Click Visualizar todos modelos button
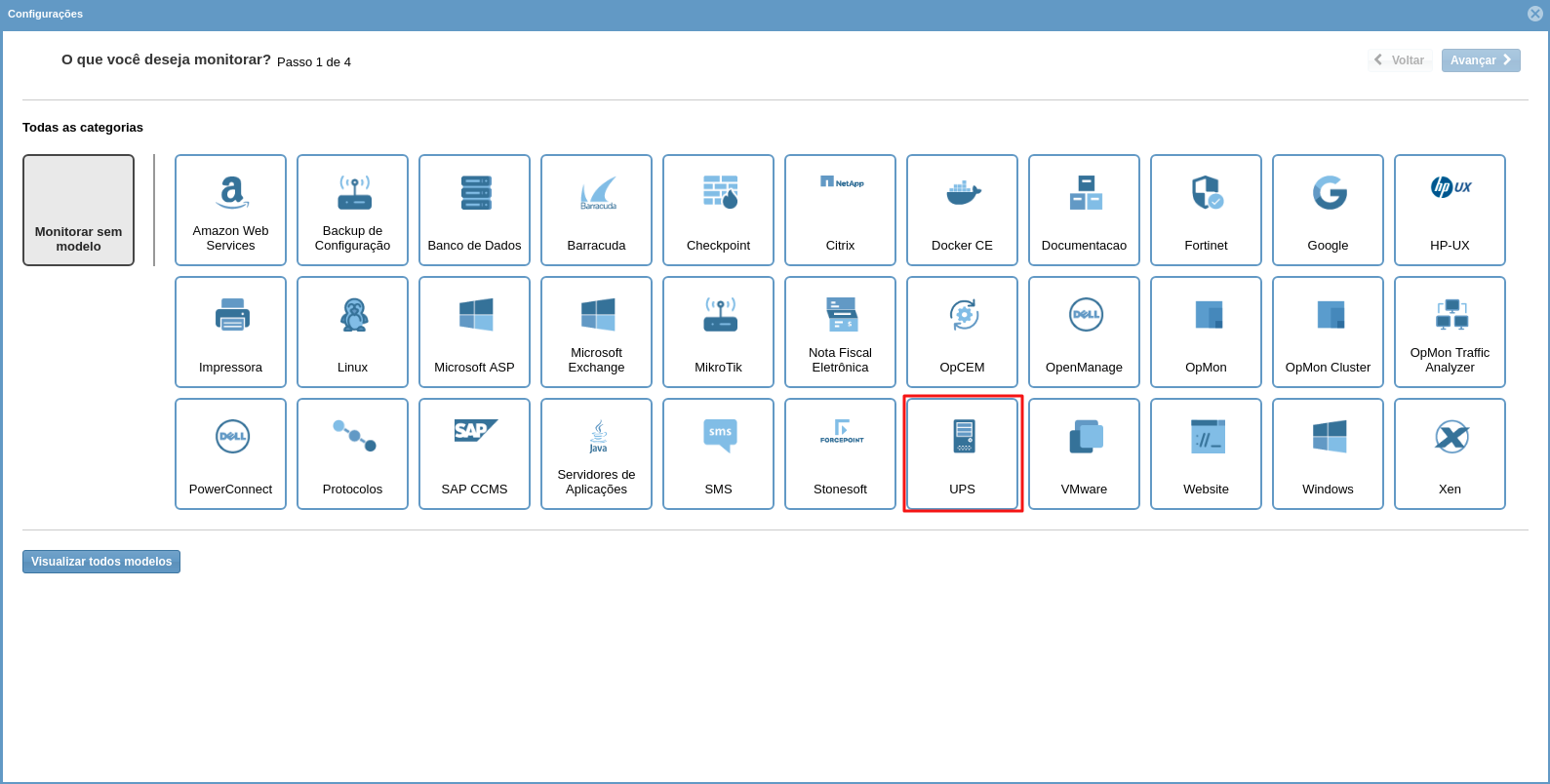Image resolution: width=1550 pixels, height=784 pixels. [101, 562]
